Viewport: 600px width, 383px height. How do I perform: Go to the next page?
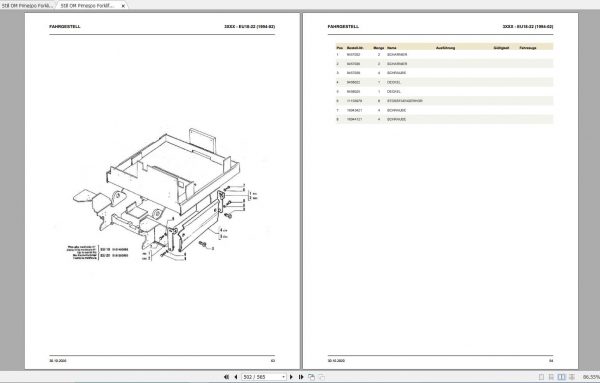click(x=291, y=377)
